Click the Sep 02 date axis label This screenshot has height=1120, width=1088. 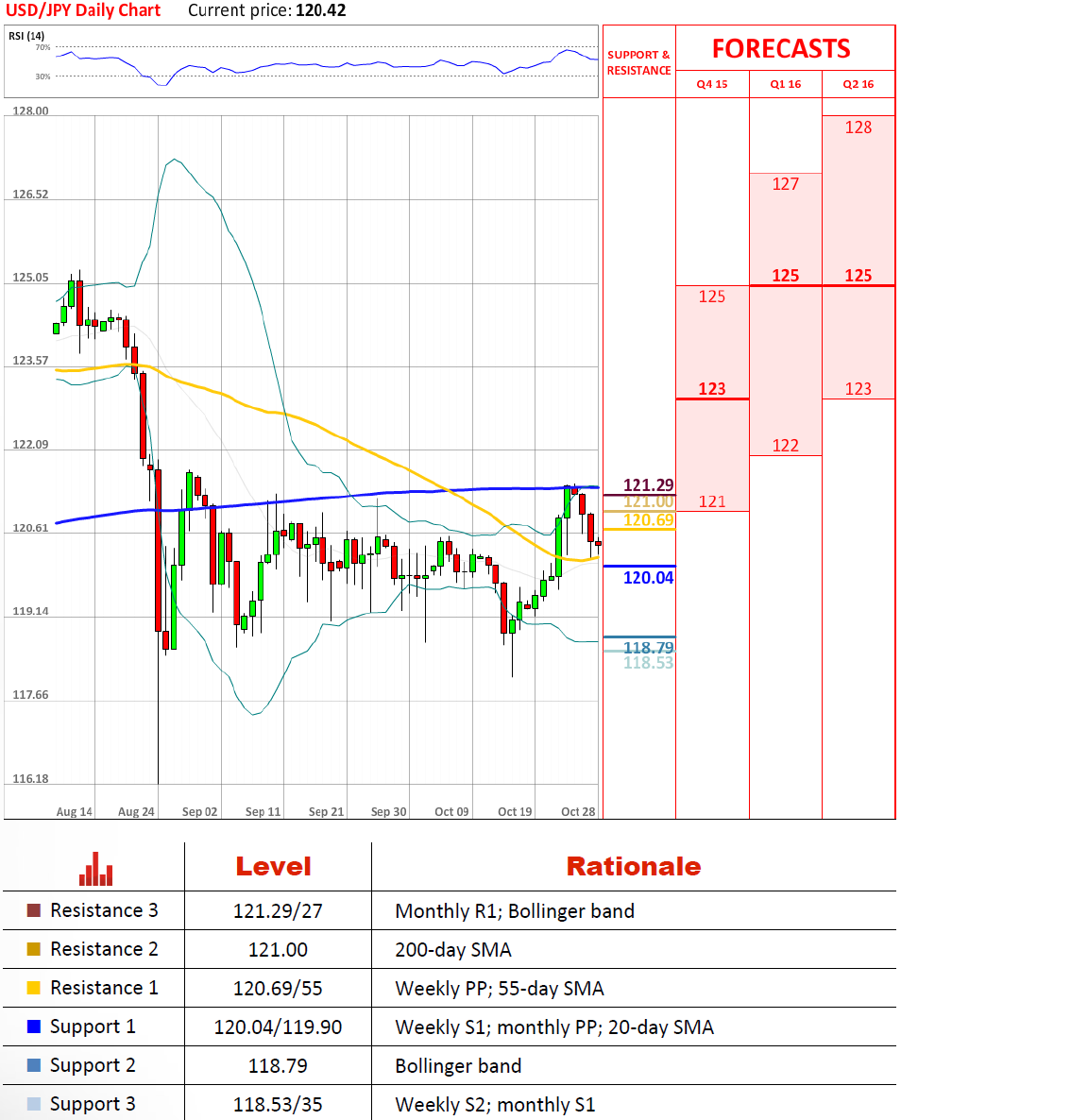point(199,811)
